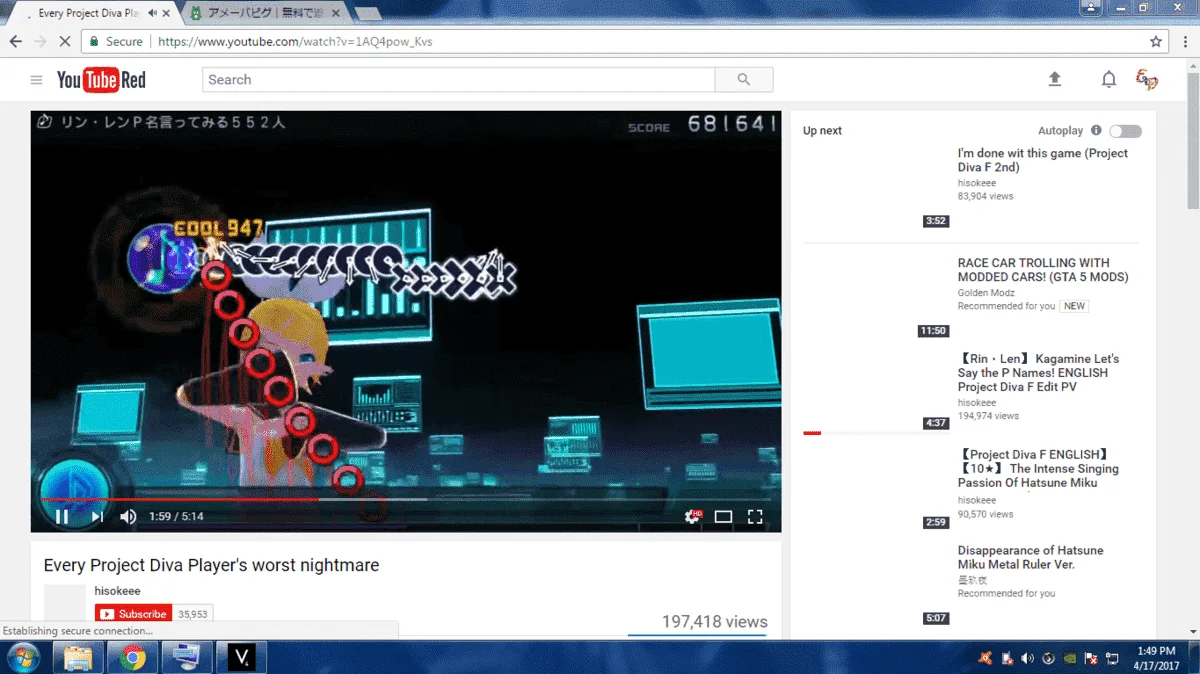This screenshot has width=1200, height=674.
Task: Open "Disappearance of Hatsune Miku Metal Ruler" video
Action: pos(1031,558)
